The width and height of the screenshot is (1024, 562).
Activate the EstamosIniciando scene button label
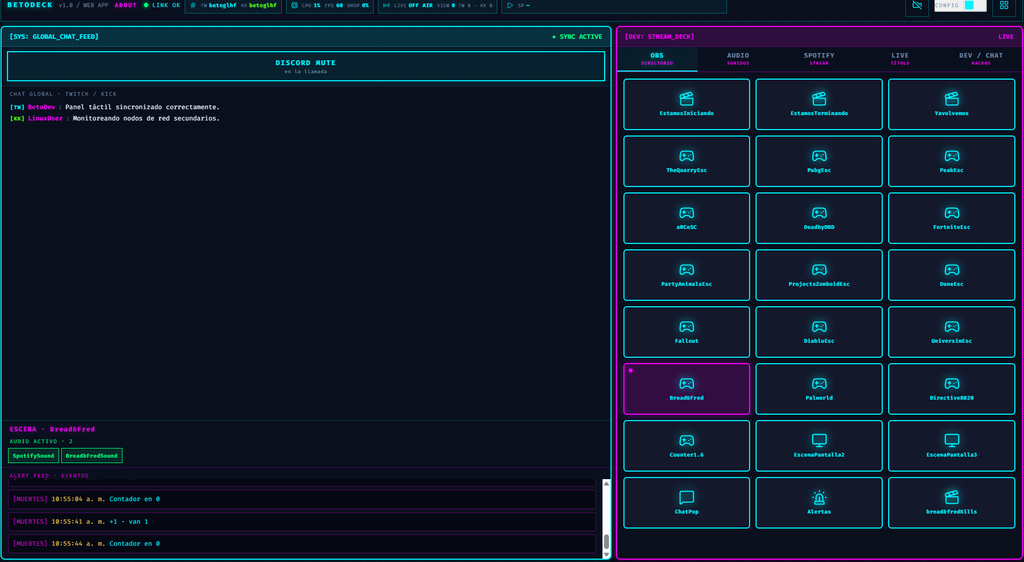(686, 114)
